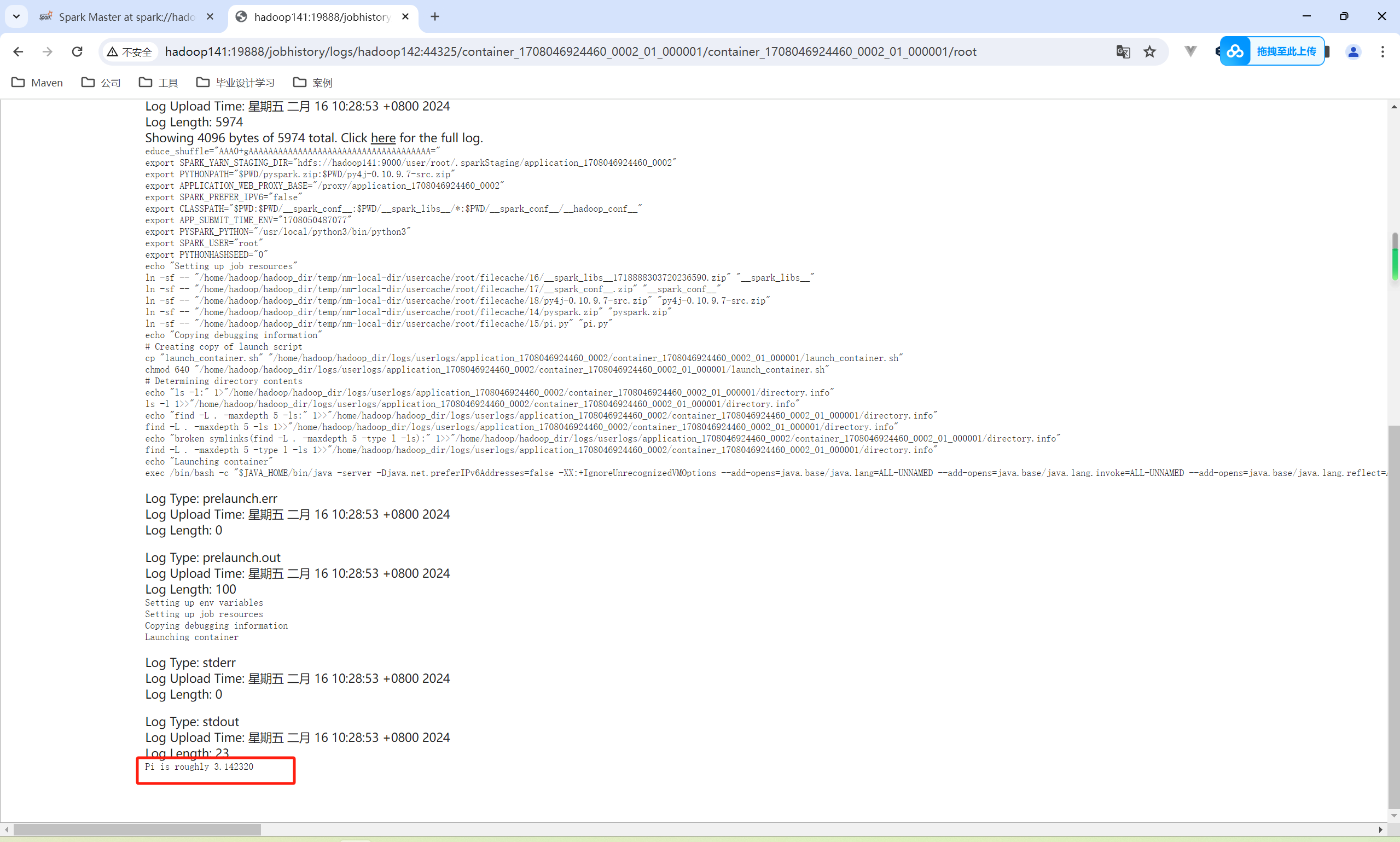Open the user profile avatar

[x=1353, y=51]
